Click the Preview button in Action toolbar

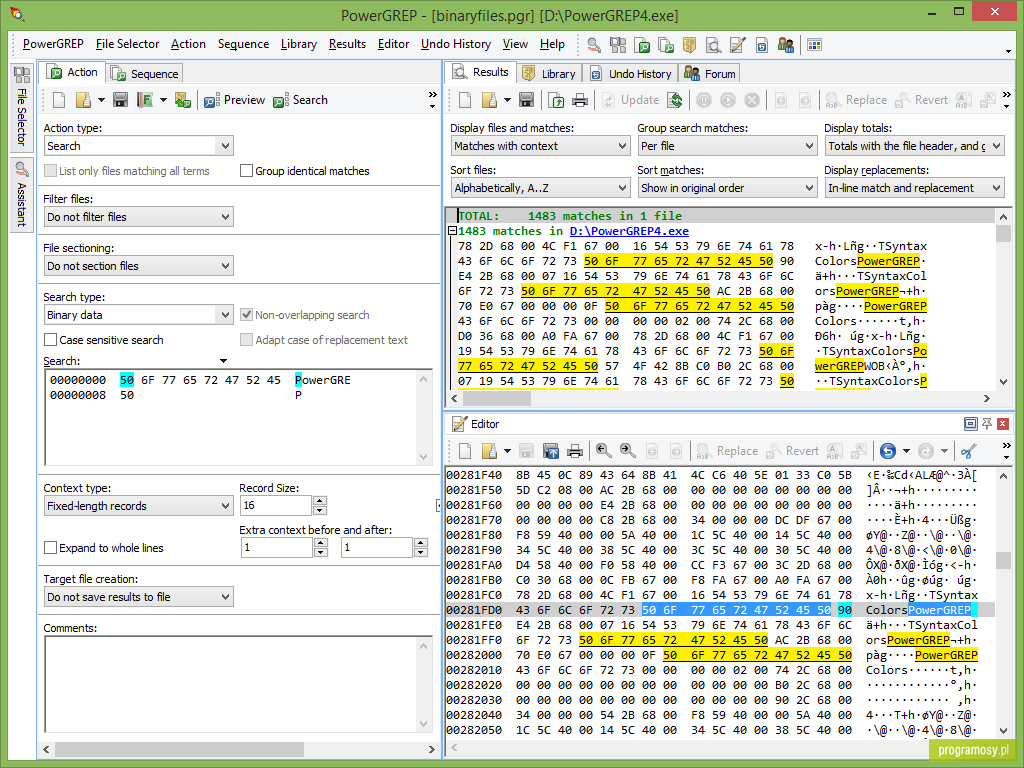234,100
